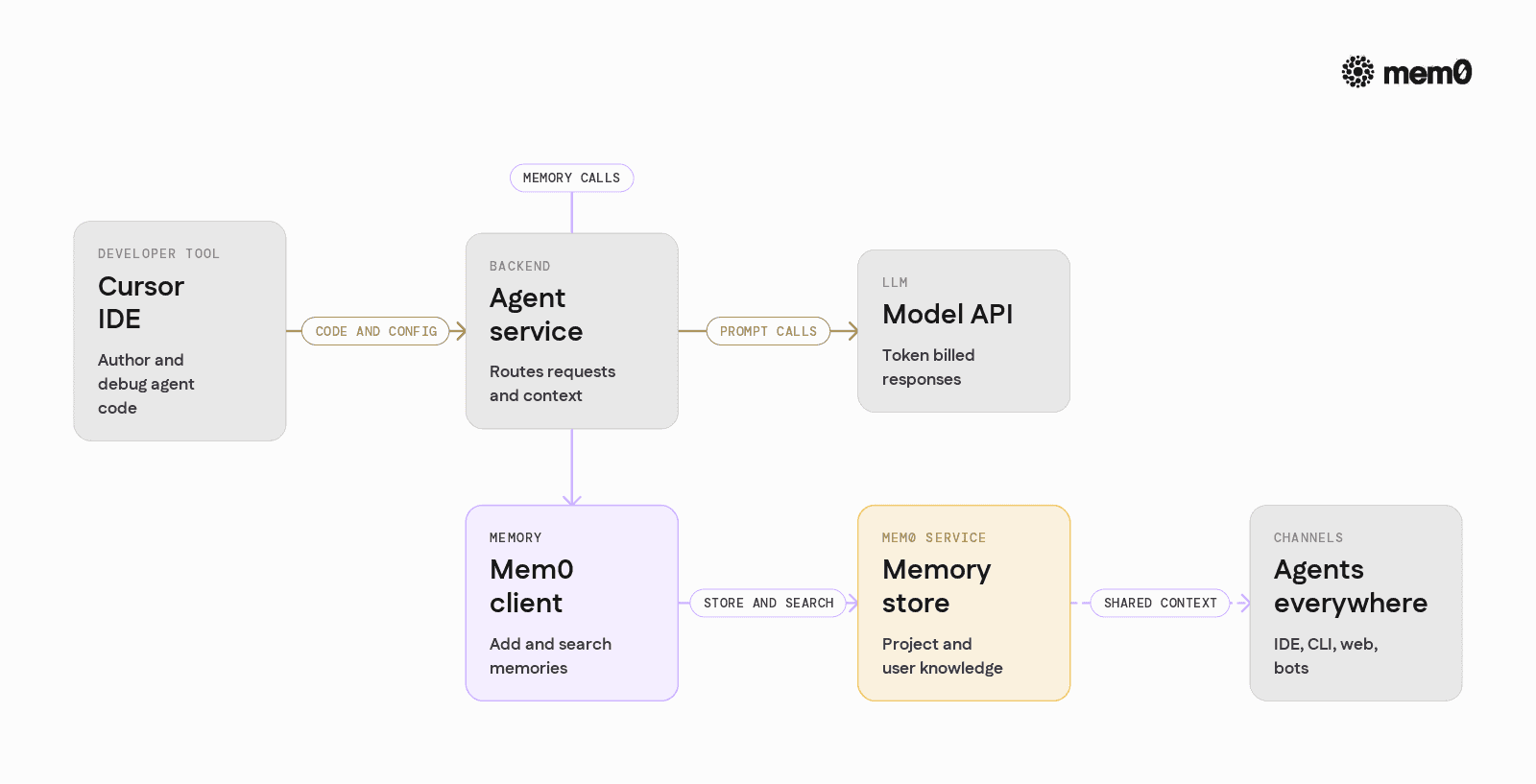Click the Memory store card title

(x=936, y=586)
